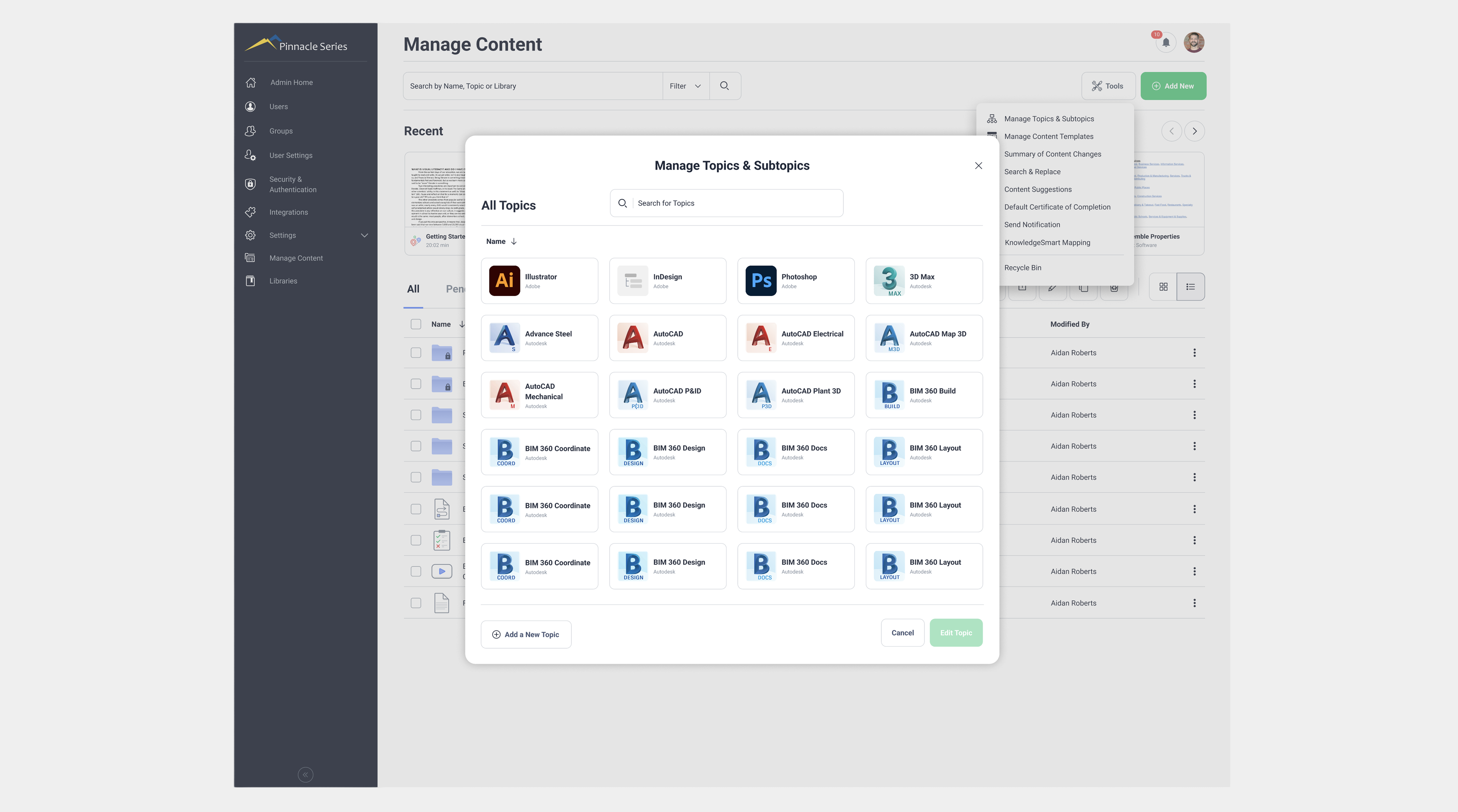Switch to the All tab
Image resolution: width=1458 pixels, height=812 pixels.
[413, 289]
